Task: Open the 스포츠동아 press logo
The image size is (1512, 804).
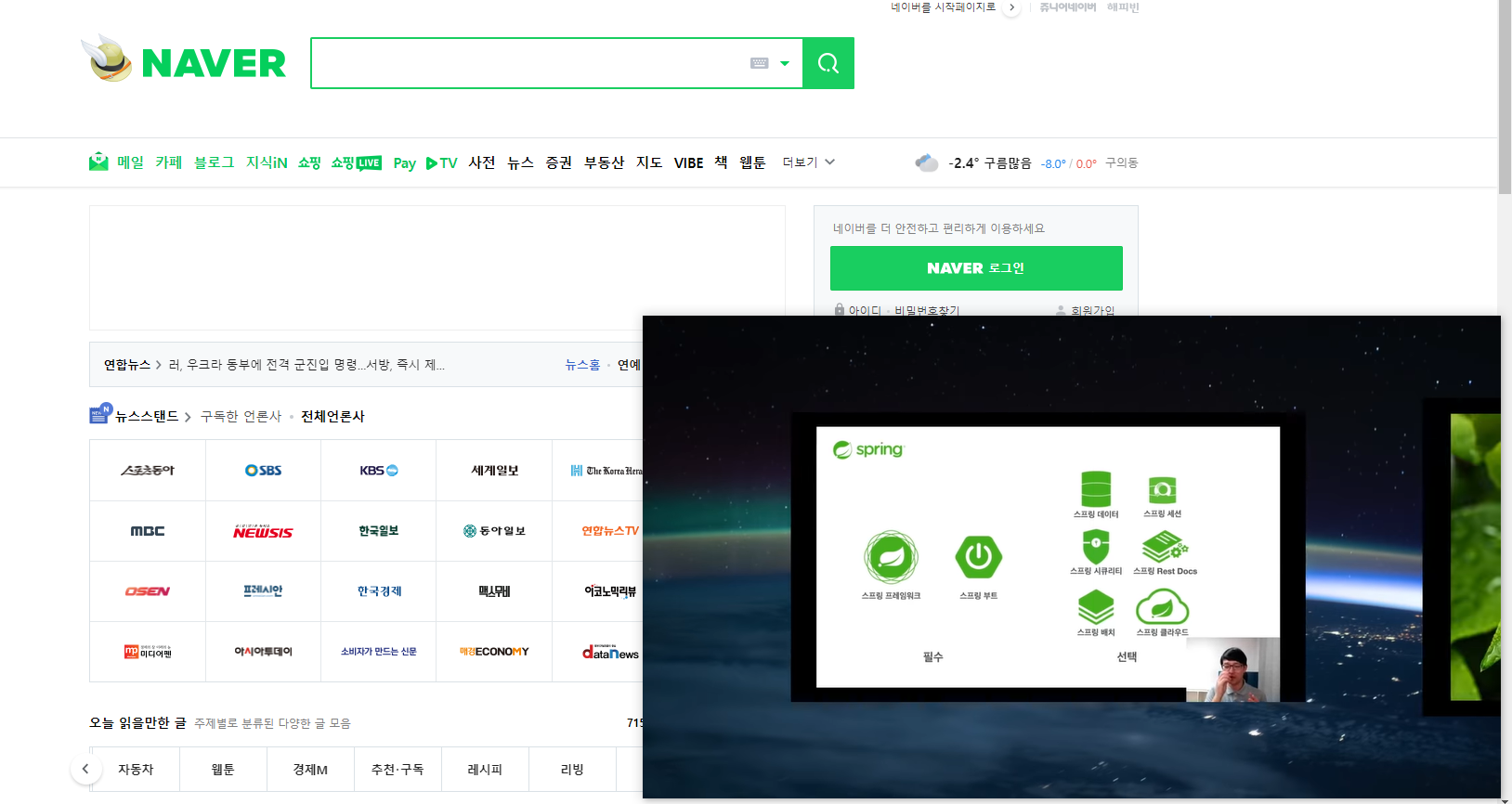Action: pos(148,471)
